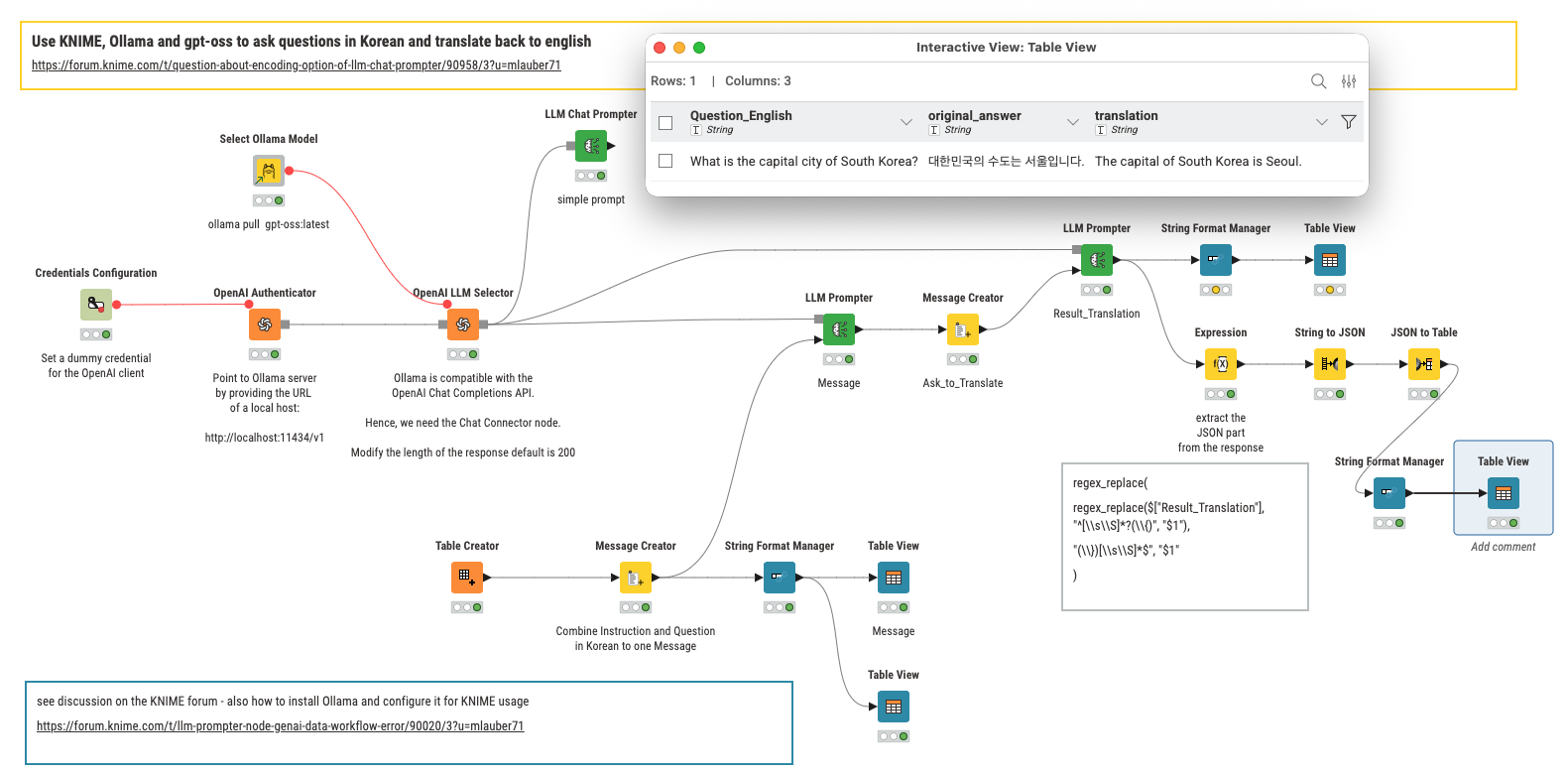The image size is (1568, 776).
Task: Open the llm-prompter workflow error forum link
Action: click(x=280, y=726)
